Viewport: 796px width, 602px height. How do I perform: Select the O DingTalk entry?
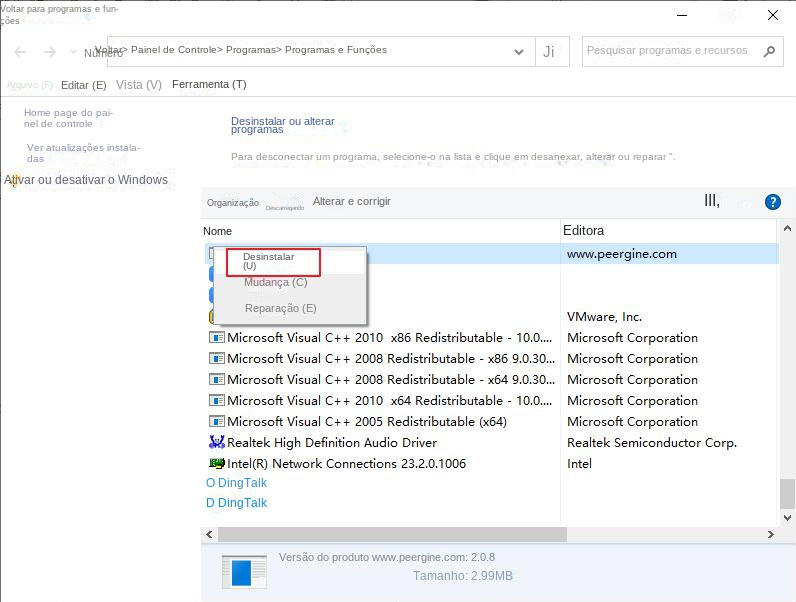pyautogui.click(x=236, y=483)
